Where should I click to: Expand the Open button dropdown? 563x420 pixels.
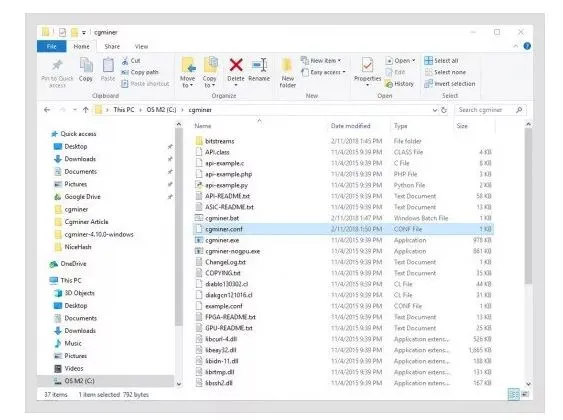pos(414,61)
